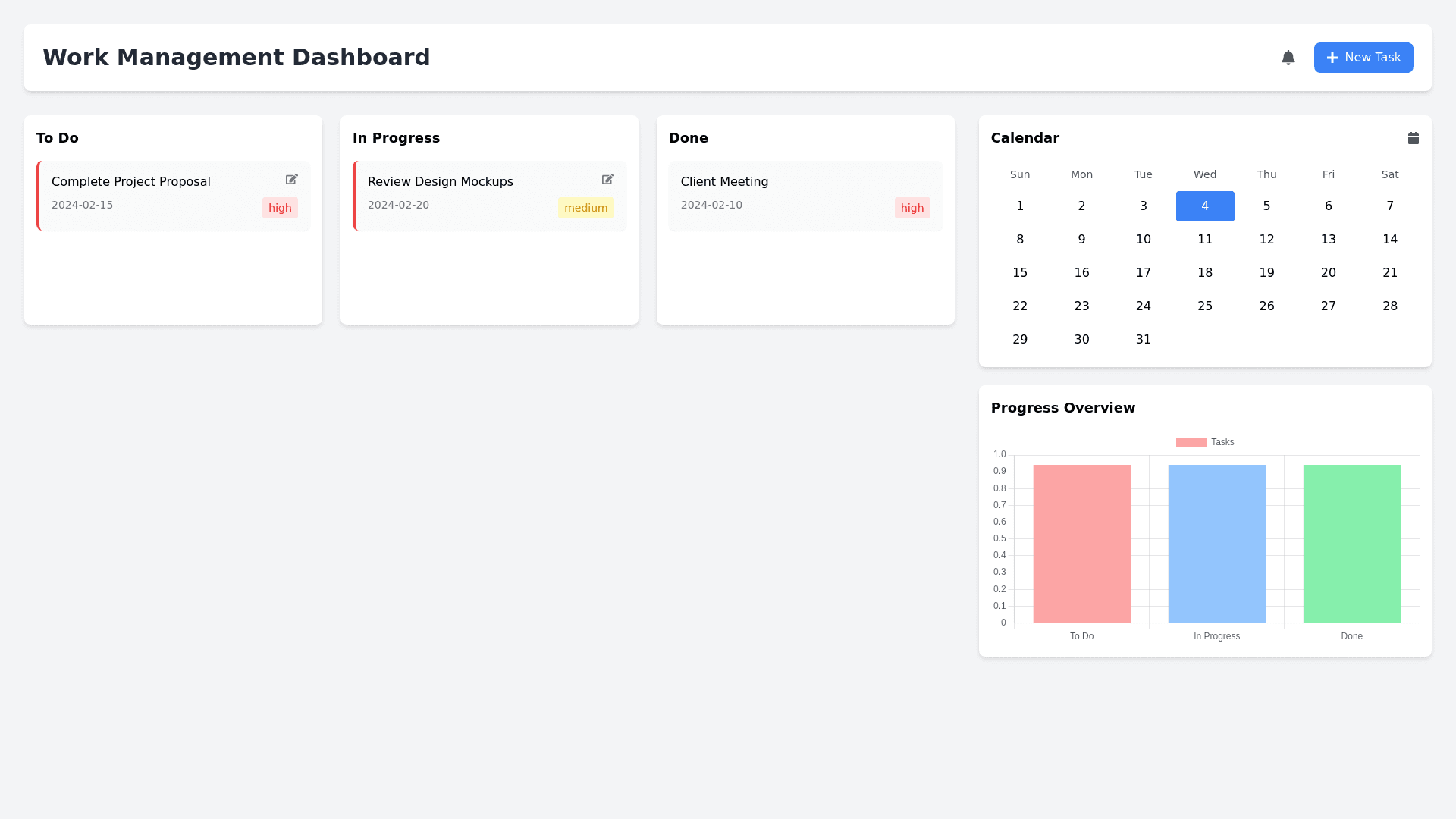Click the blue In Progress bar
Viewport: 1456px width, 819px height.
[1216, 544]
